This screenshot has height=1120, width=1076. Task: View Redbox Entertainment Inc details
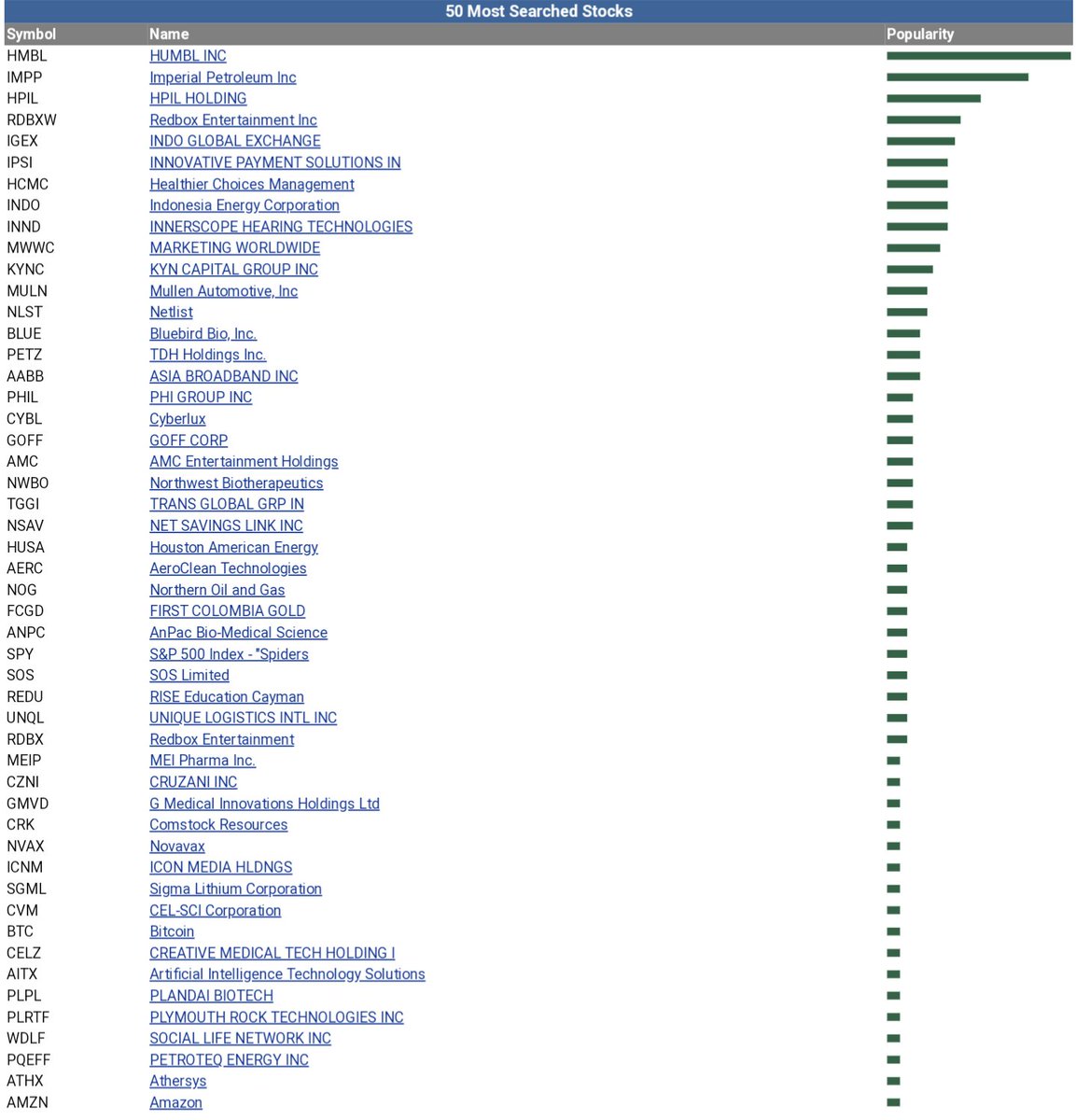point(232,119)
